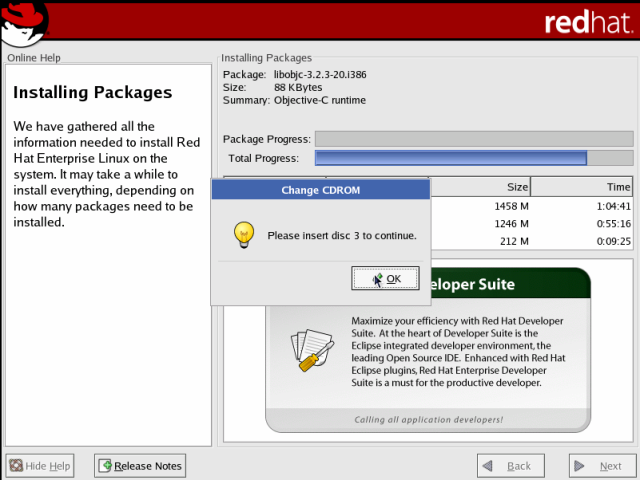
Task: Click the 'Package Progress:' label
Action: pyautogui.click(x=267, y=139)
